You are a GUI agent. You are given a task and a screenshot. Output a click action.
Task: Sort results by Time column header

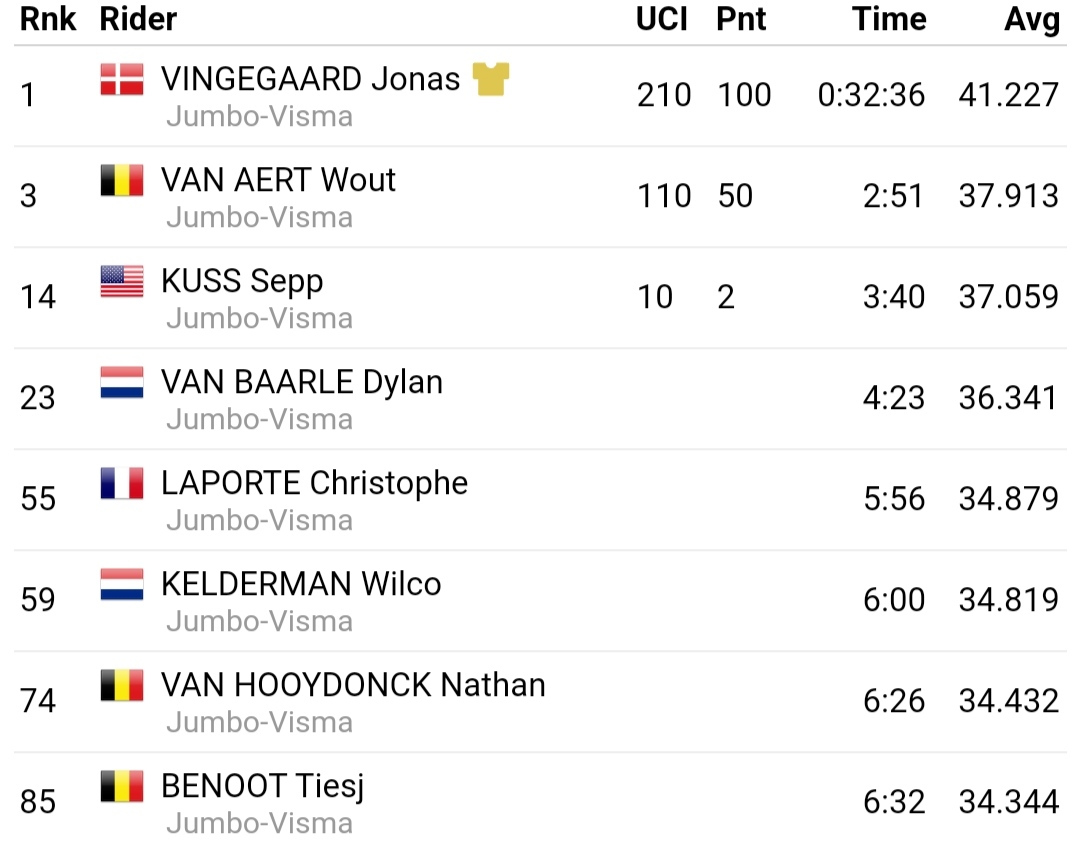pos(889,19)
